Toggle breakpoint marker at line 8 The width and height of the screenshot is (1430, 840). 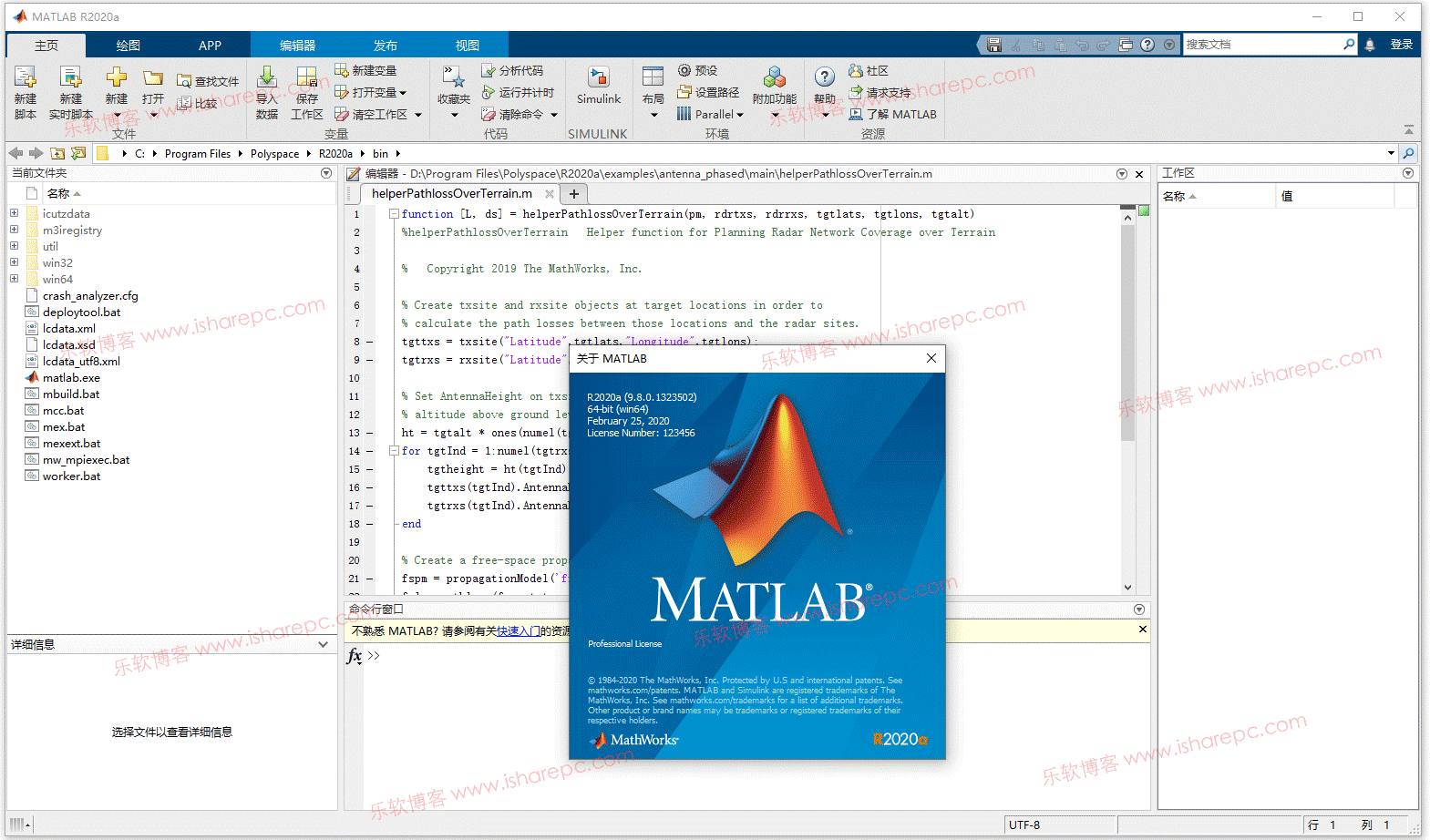click(x=369, y=342)
